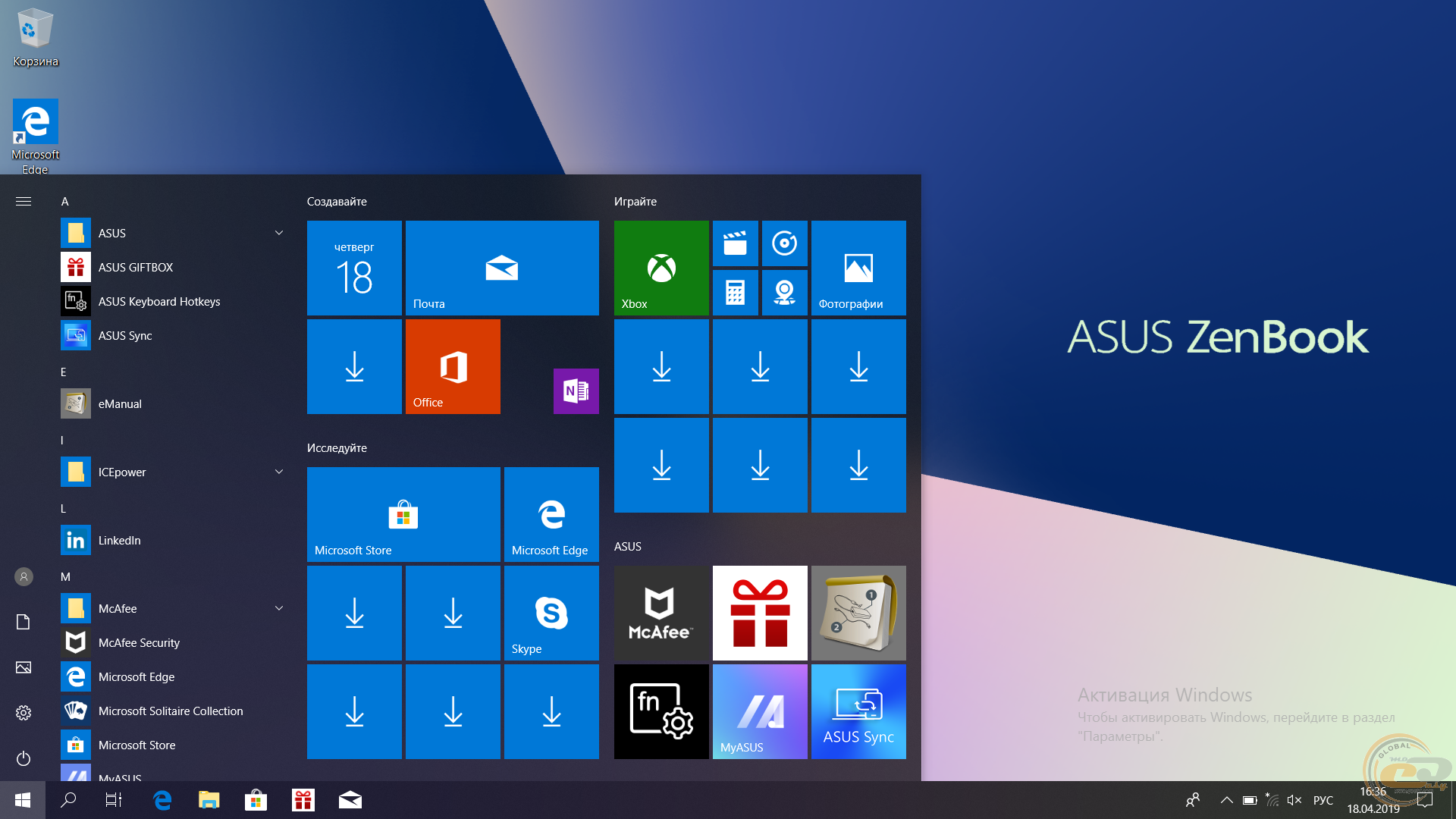Click the letter A section header
This screenshot has height=819, width=1456.
(x=64, y=201)
